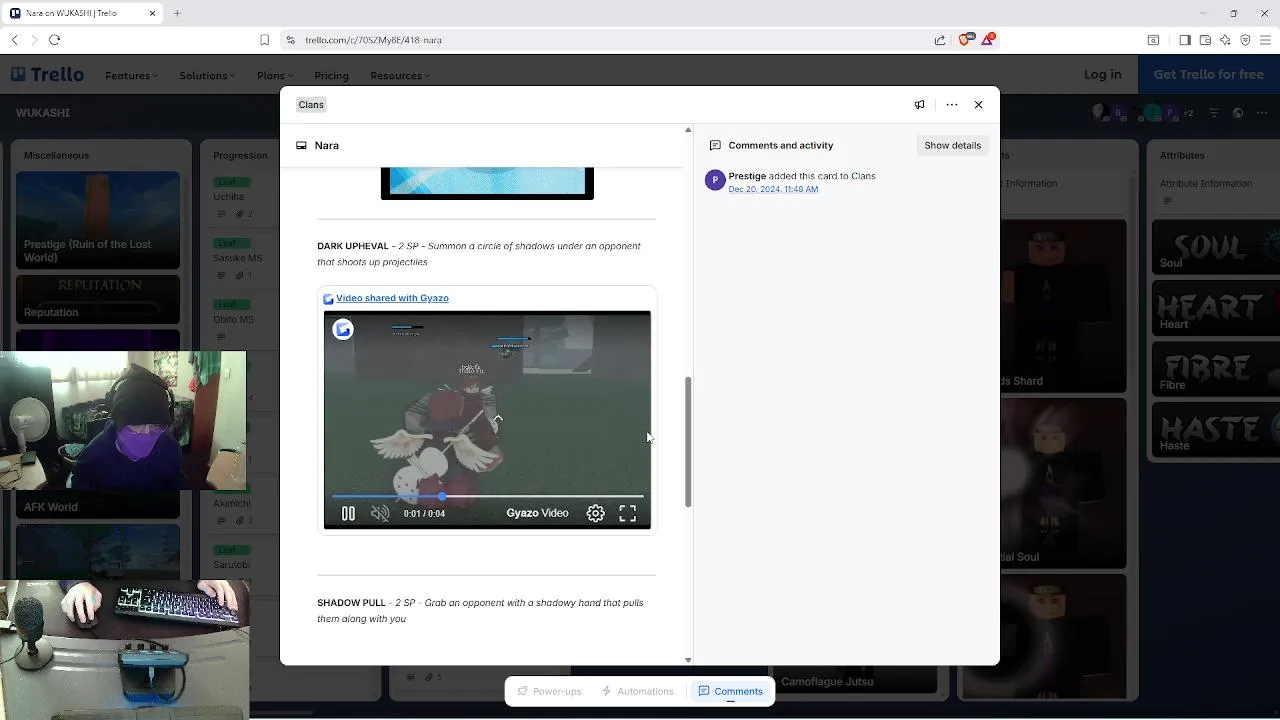Click the address bar URL field
The image size is (1280, 720).
tap(610, 40)
